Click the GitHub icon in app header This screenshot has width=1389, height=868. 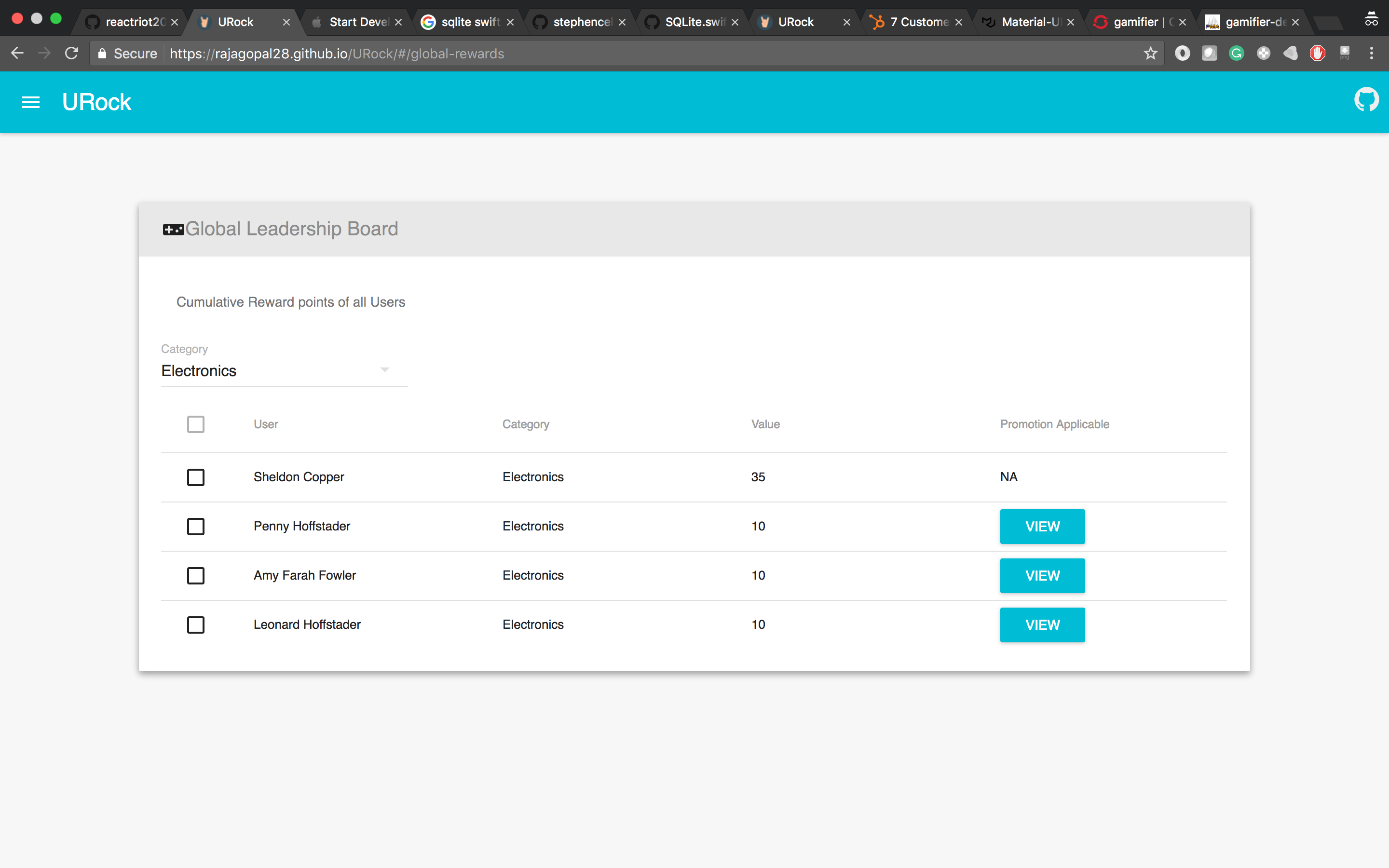click(x=1365, y=100)
